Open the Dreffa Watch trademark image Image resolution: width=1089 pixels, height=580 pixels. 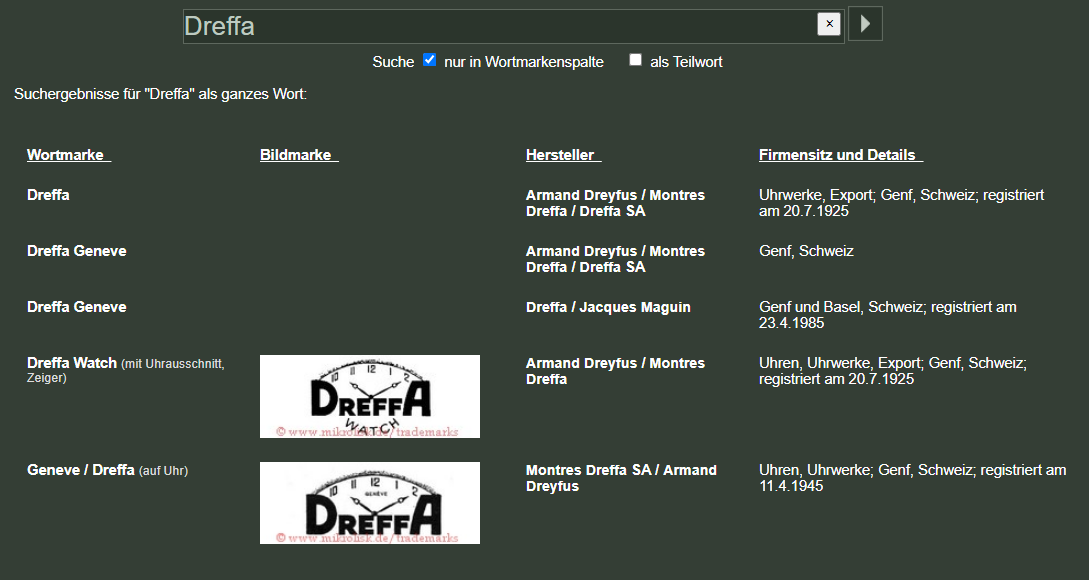point(369,397)
